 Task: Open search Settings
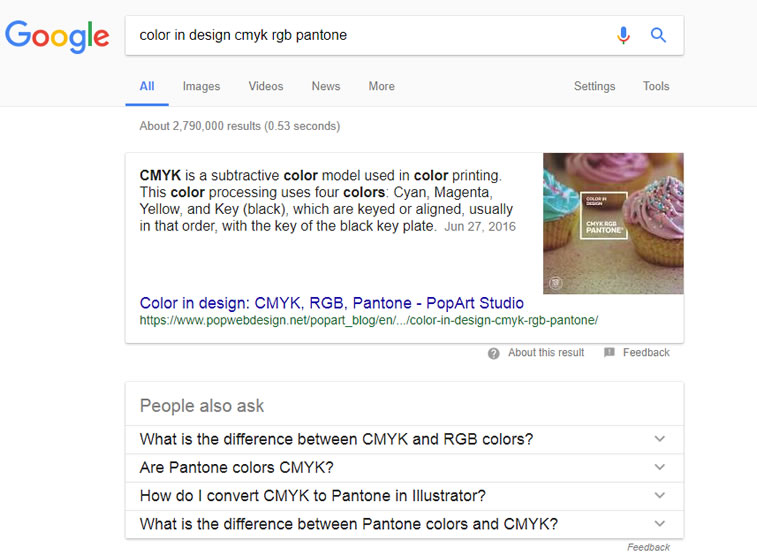click(x=594, y=86)
